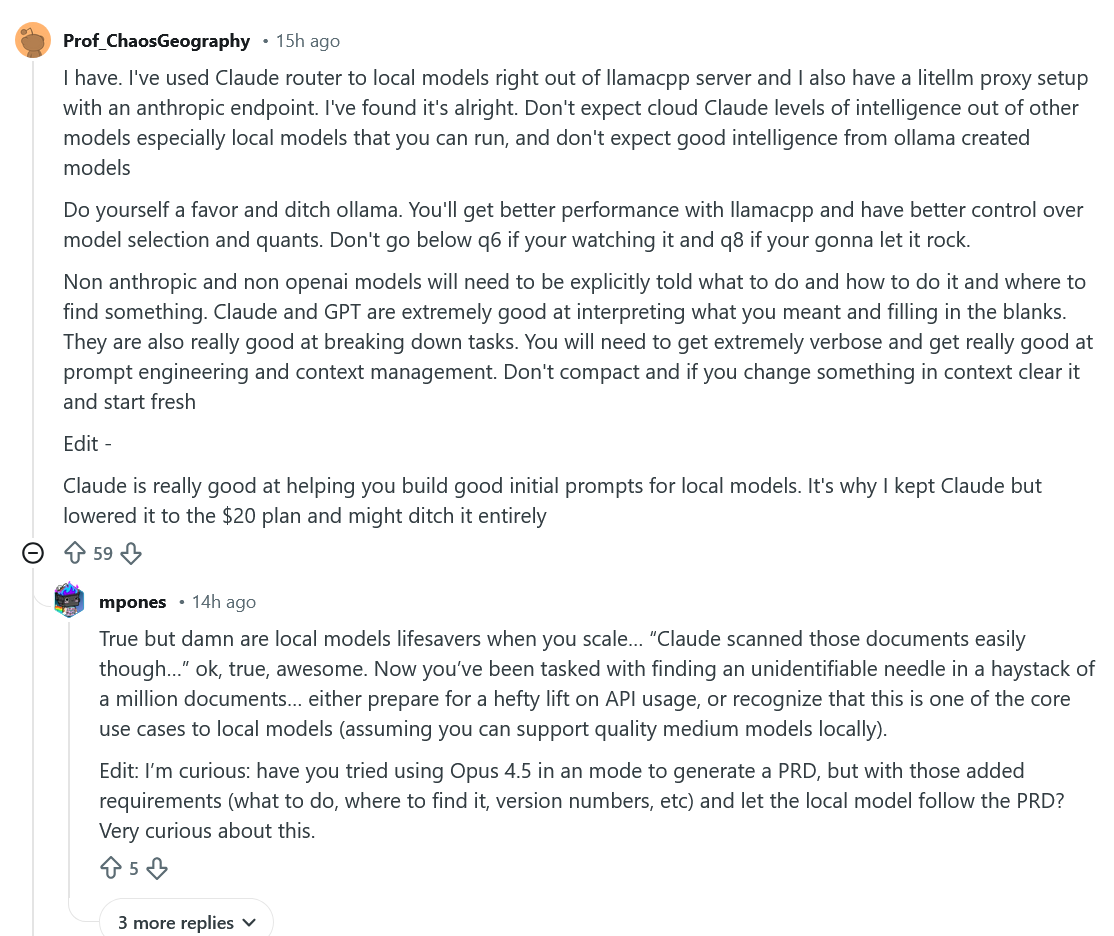Collapse Prof_ChaosGeography's comment using the circle toggle
1114x936 pixels.
(33, 553)
